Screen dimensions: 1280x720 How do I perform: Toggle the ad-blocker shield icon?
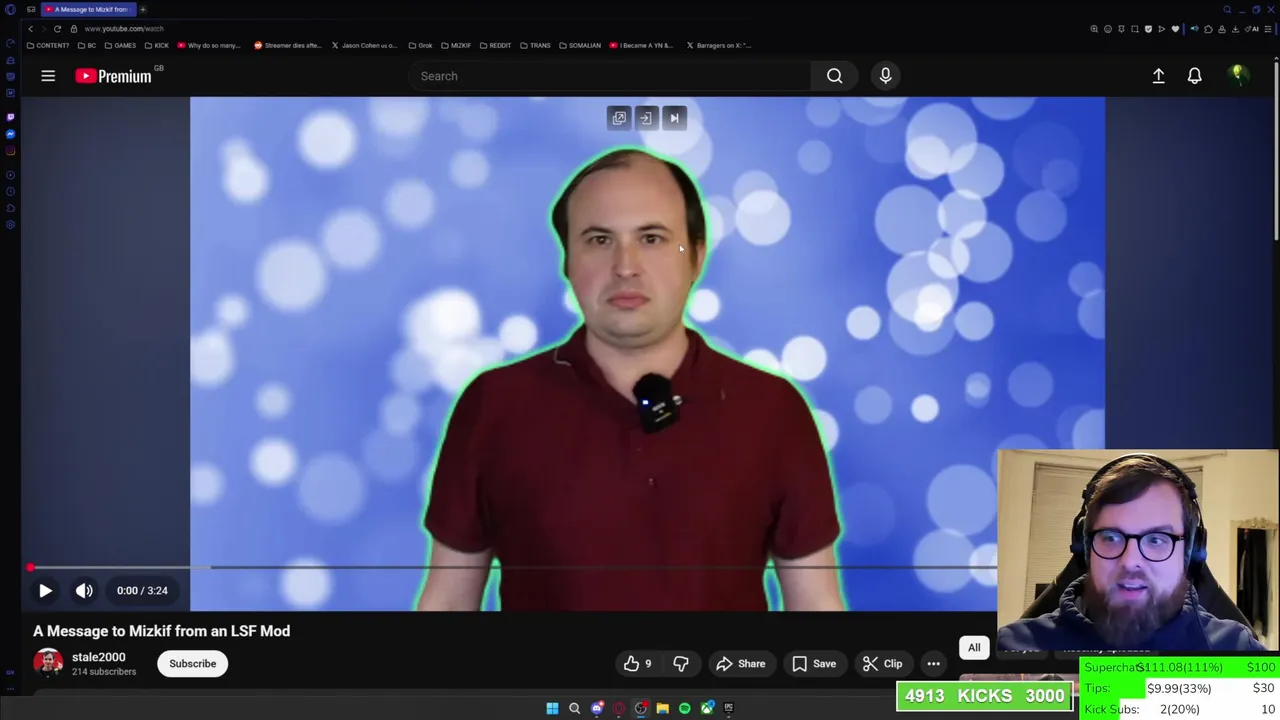point(1148,29)
